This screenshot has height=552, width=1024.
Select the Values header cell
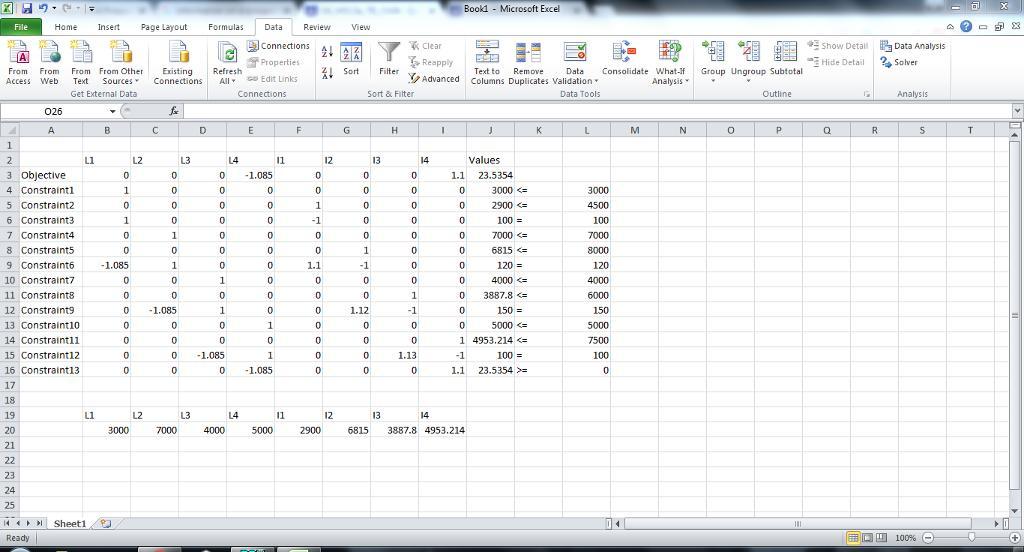pyautogui.click(x=490, y=160)
